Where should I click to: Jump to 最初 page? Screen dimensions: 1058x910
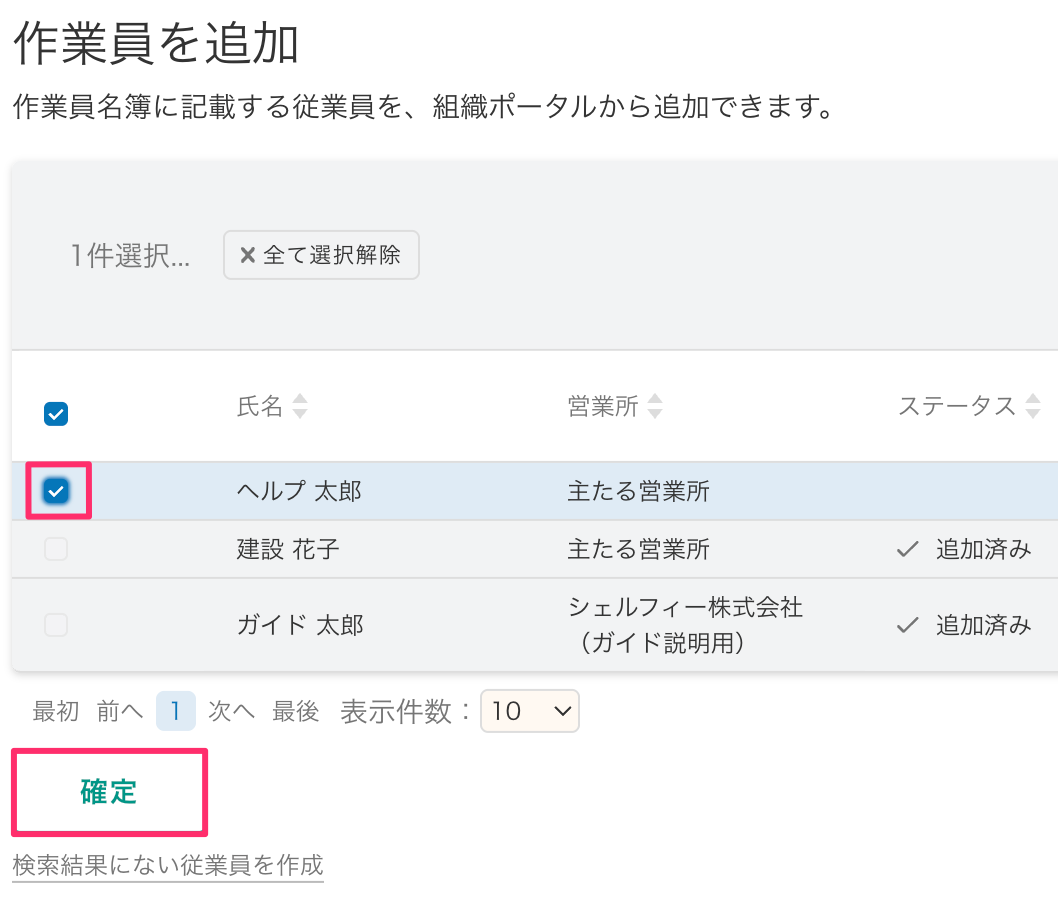pyautogui.click(x=56, y=712)
